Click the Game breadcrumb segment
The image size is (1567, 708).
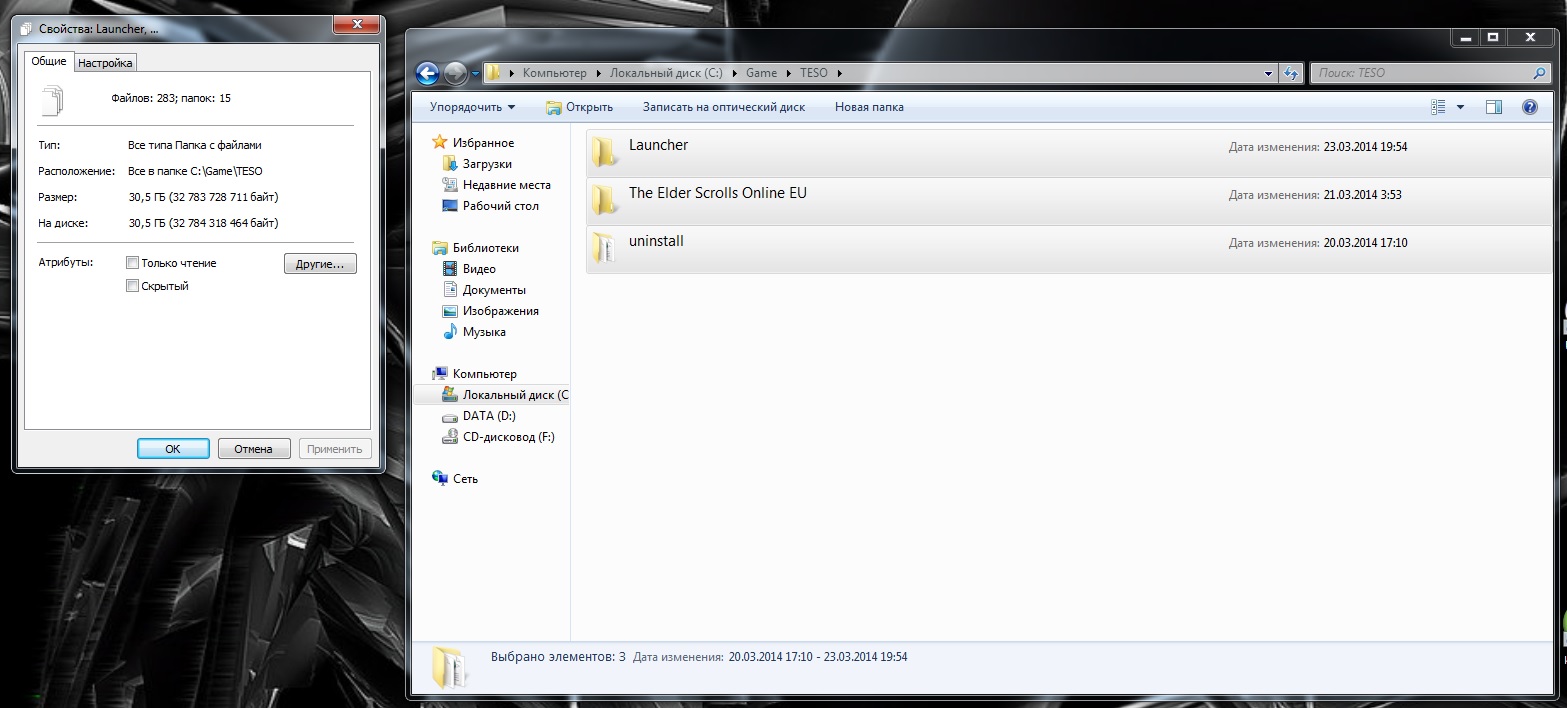point(761,73)
